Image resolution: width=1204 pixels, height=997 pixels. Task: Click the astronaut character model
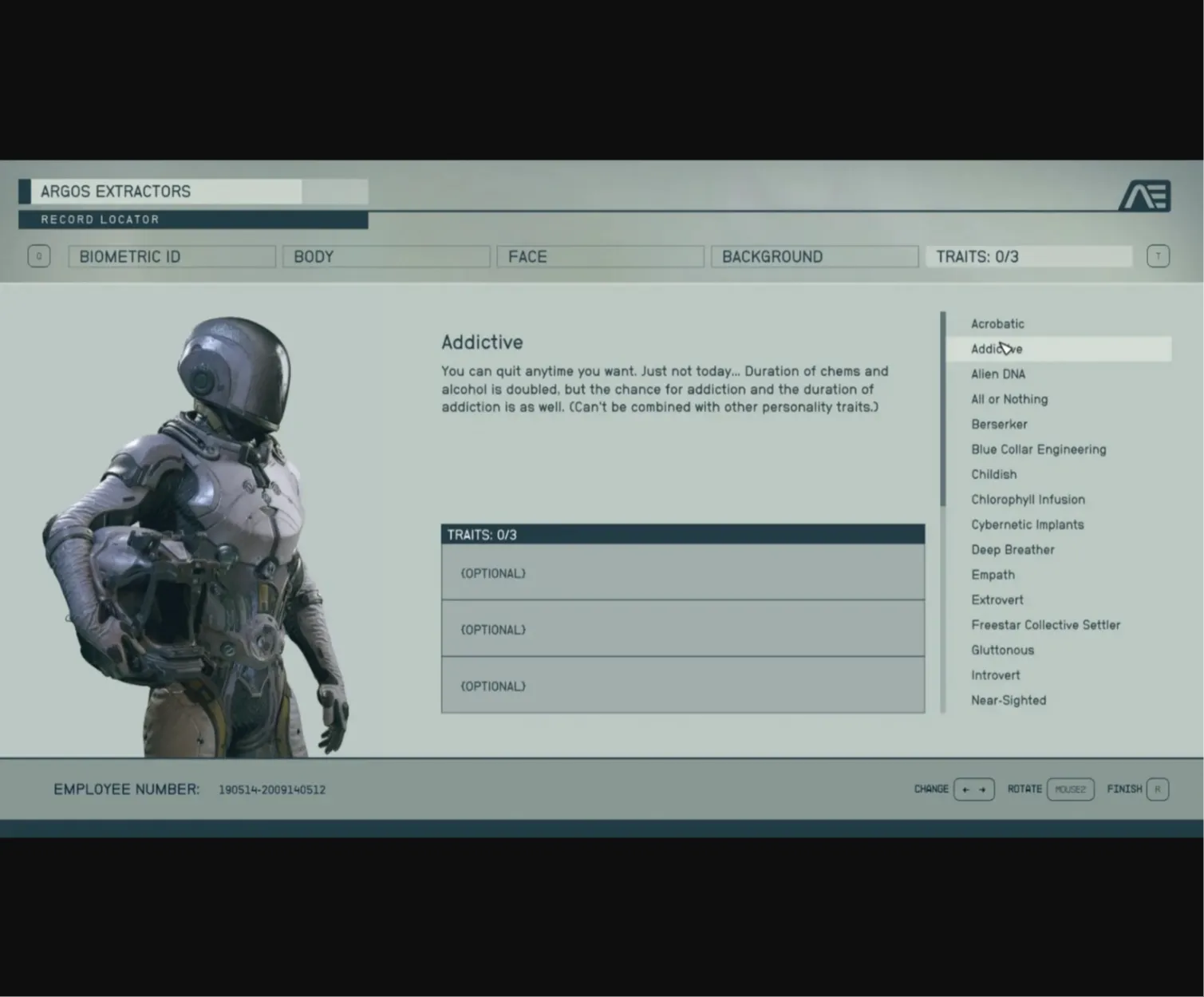(196, 536)
